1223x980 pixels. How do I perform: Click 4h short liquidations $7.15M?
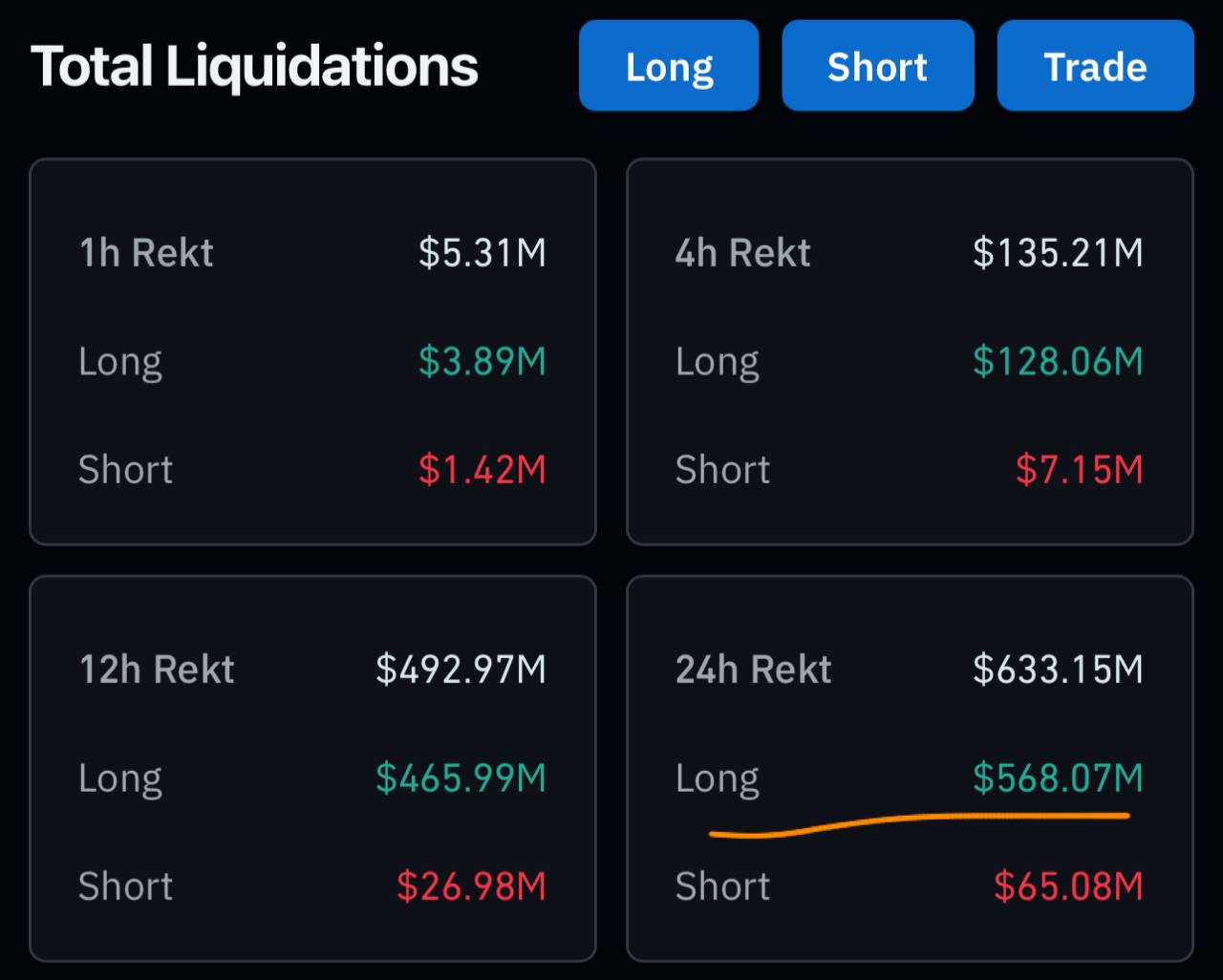[x=1079, y=470]
